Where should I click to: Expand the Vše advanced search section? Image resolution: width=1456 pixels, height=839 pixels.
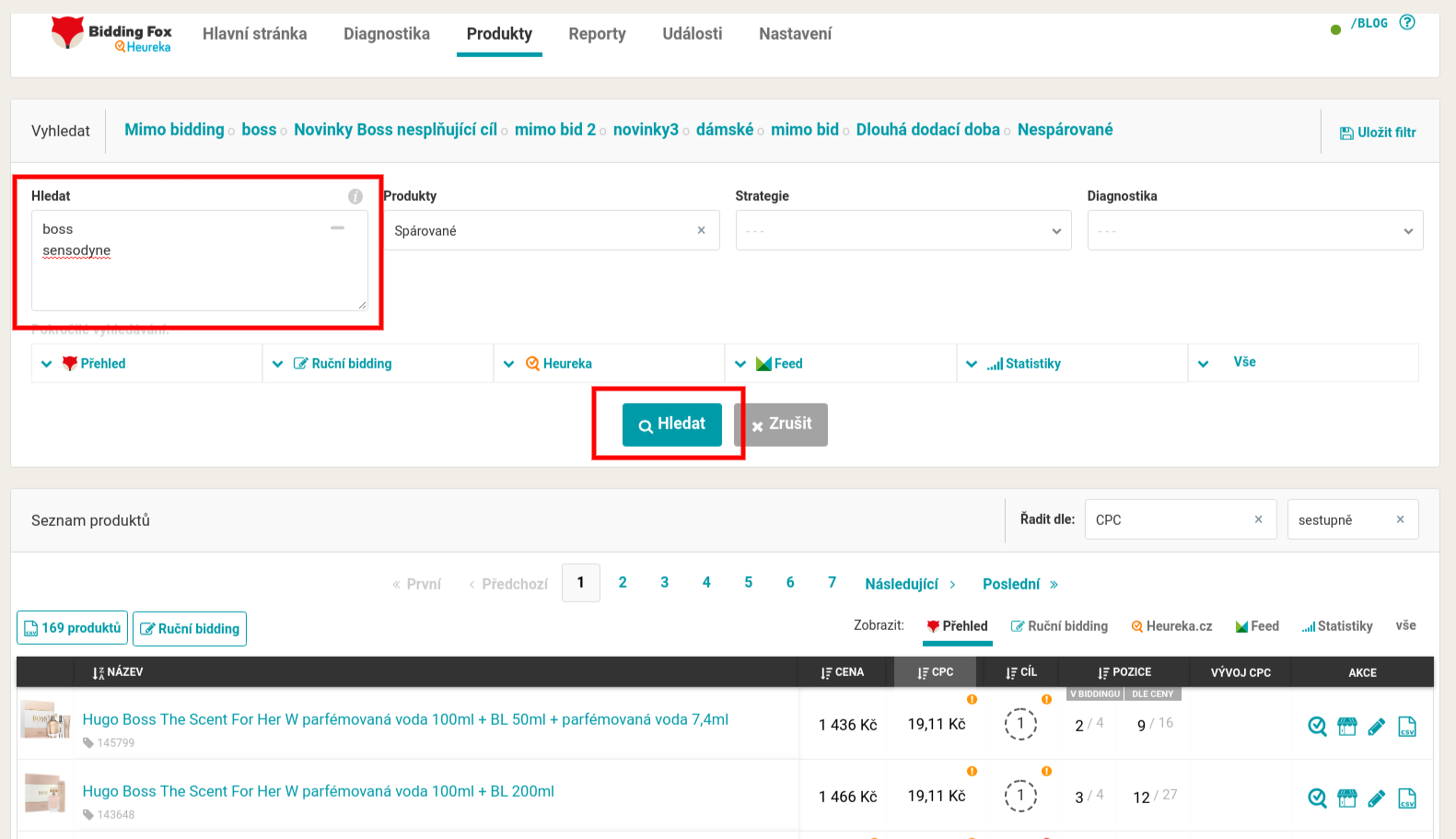pyautogui.click(x=1302, y=363)
